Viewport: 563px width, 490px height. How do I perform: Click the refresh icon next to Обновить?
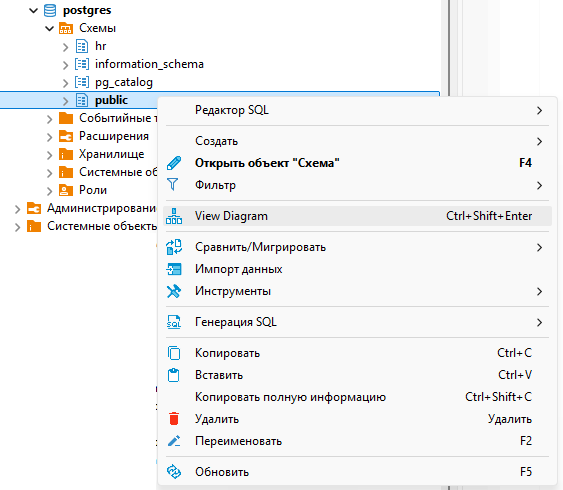174,472
